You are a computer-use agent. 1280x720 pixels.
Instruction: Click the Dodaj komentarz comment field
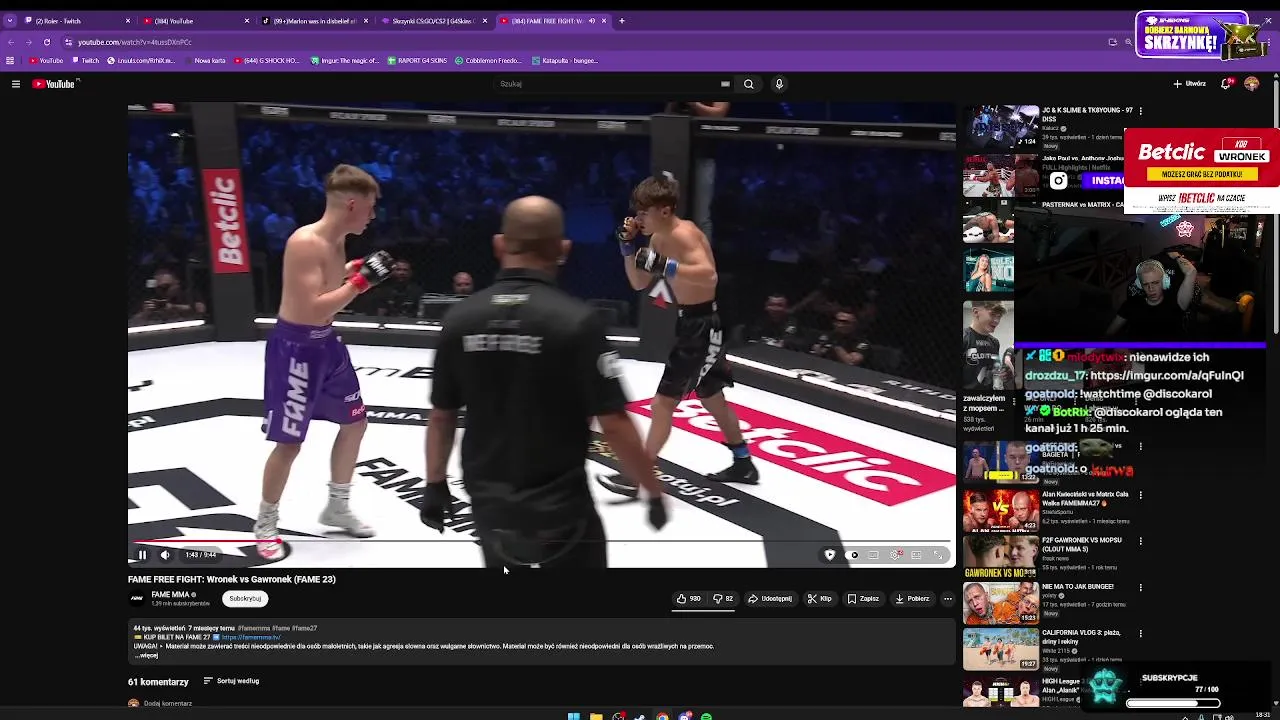(167, 704)
